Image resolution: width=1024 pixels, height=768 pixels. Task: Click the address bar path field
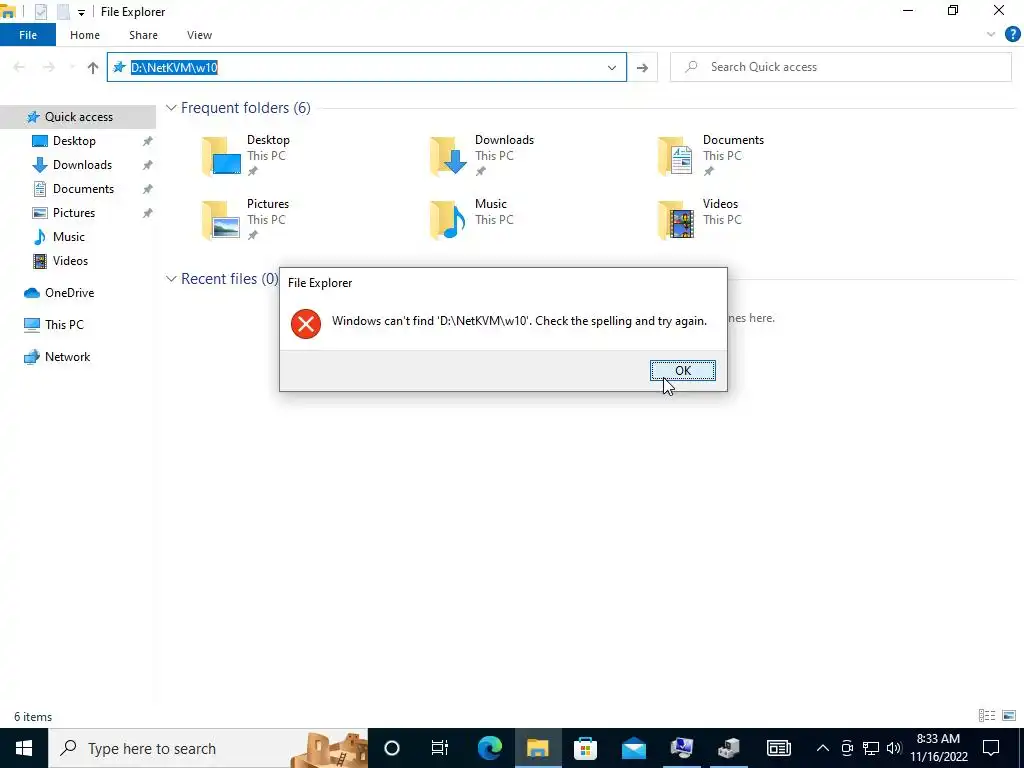tap(366, 67)
